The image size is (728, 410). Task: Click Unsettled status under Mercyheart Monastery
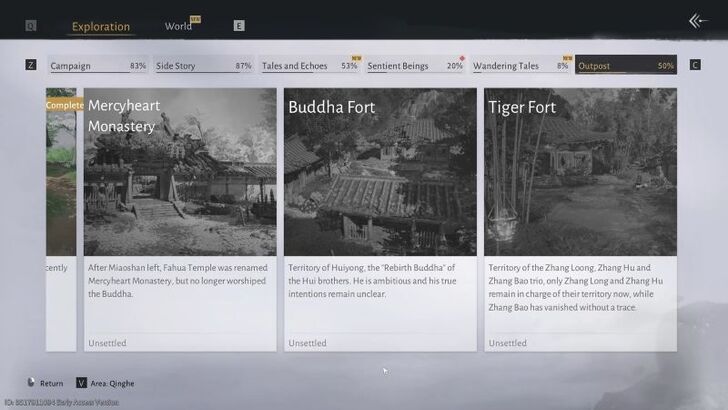[107, 343]
